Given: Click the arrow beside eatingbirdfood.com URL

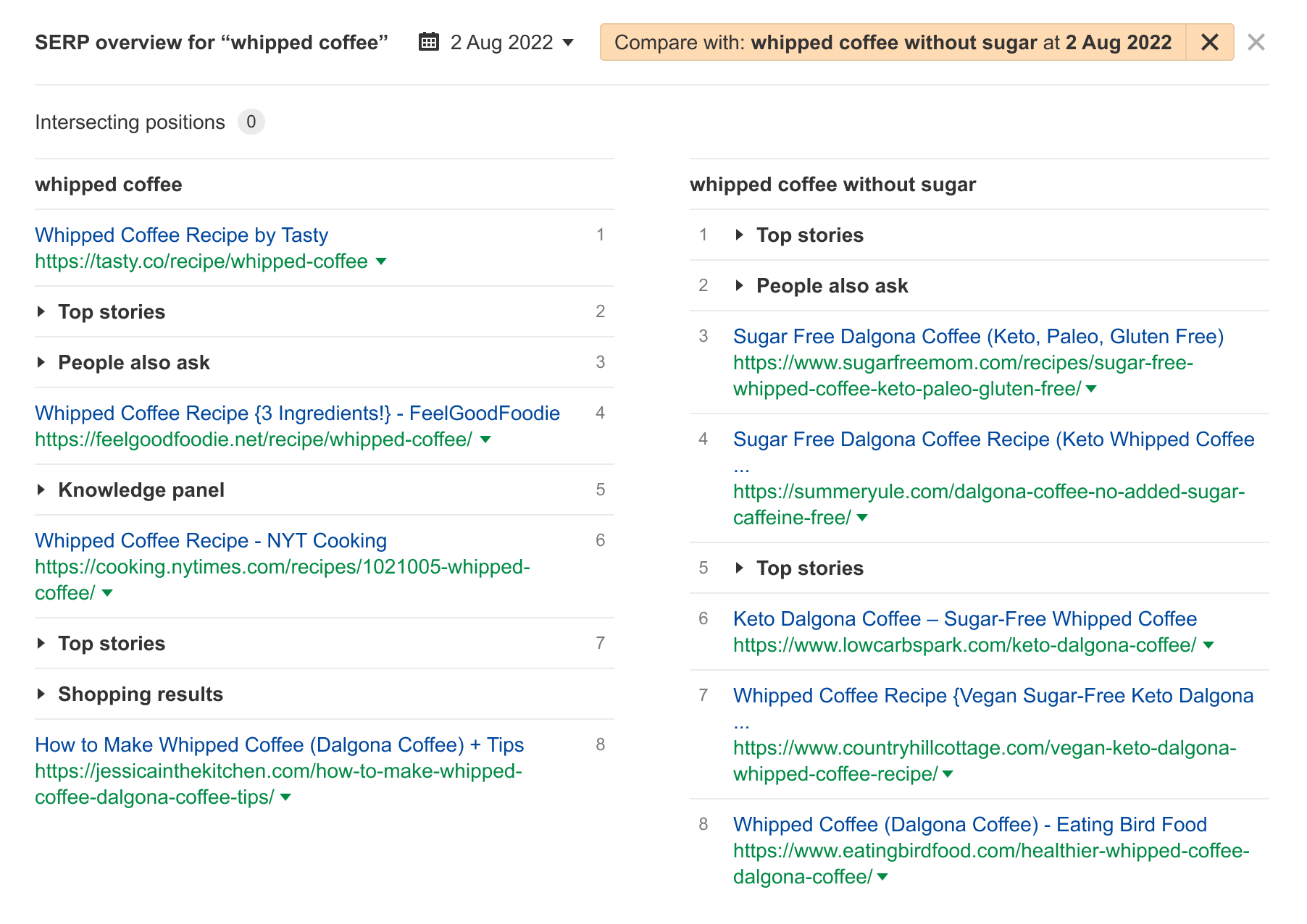Looking at the screenshot, I should coord(882,875).
